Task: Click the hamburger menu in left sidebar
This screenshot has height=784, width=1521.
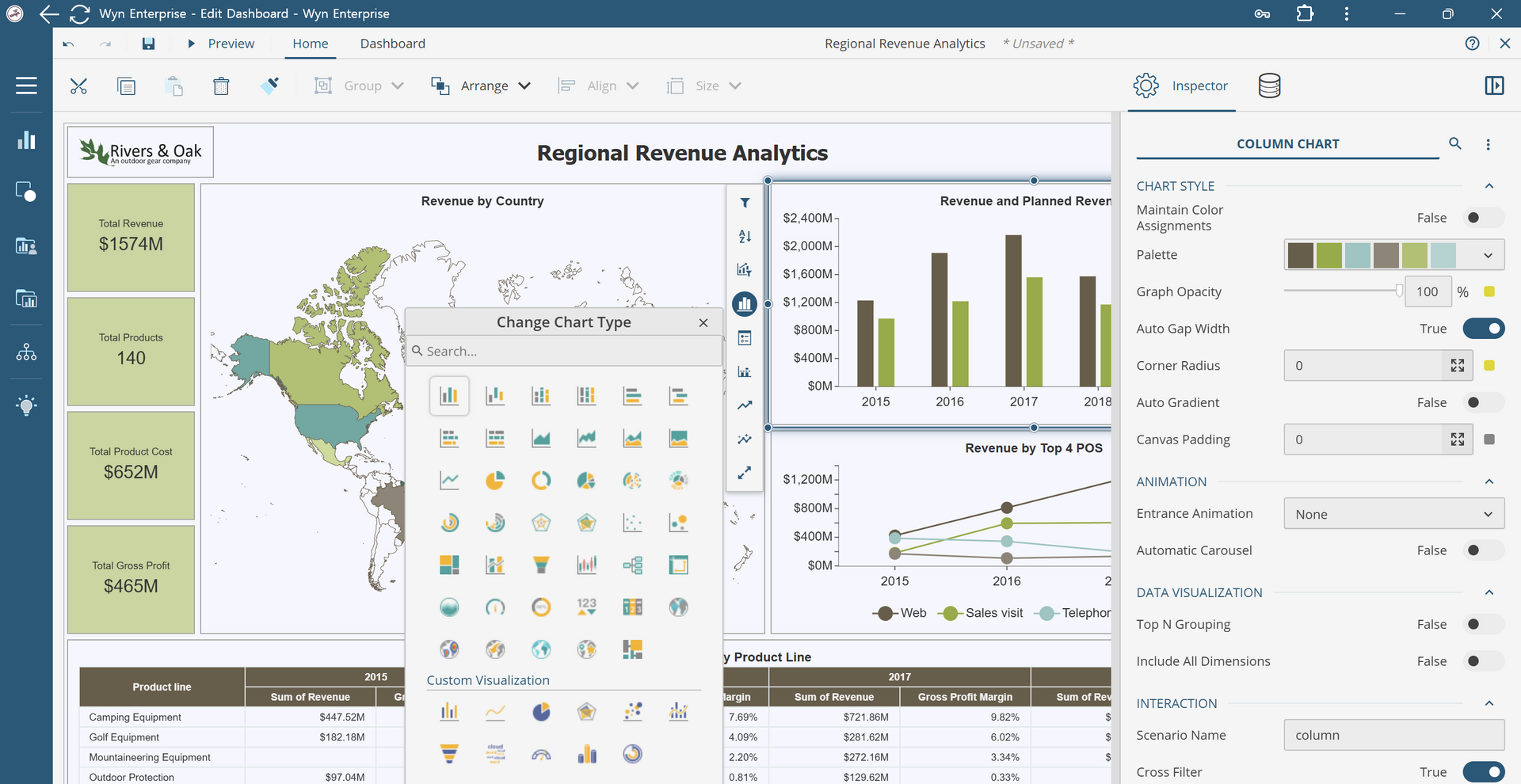Action: tap(26, 86)
